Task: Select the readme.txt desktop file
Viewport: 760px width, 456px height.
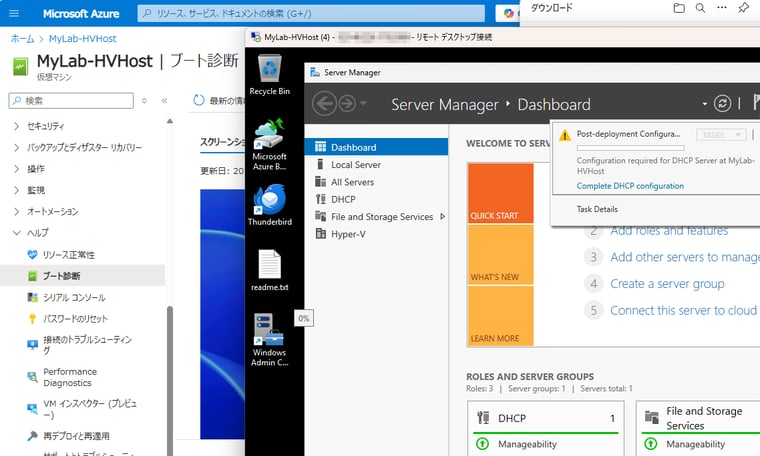Action: tap(269, 270)
